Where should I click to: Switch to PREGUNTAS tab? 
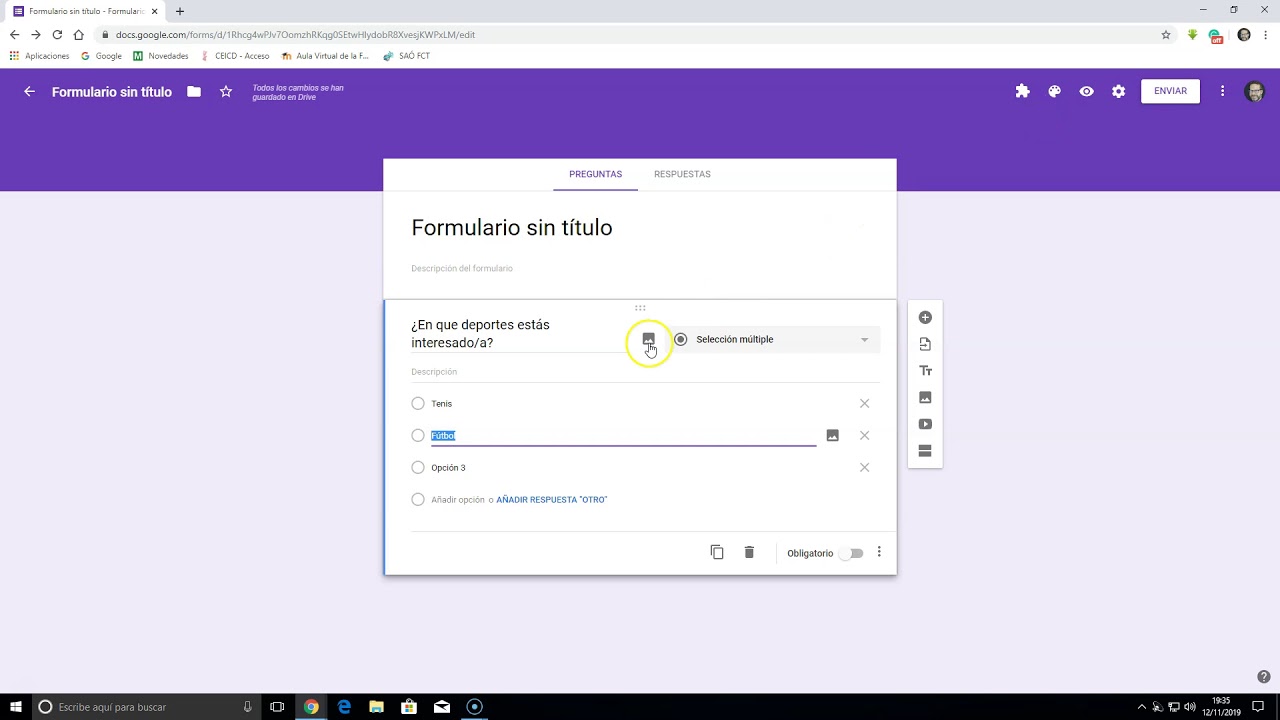pos(595,174)
